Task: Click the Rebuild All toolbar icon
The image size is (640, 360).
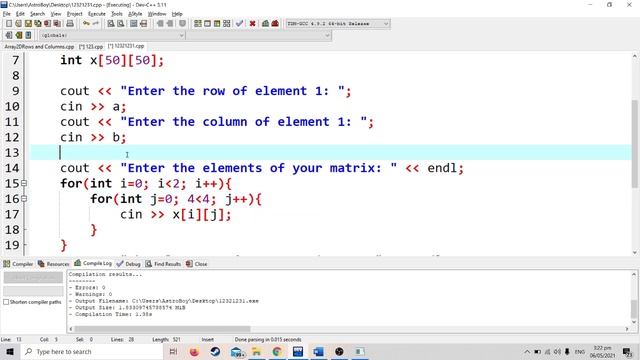Action: (x=227, y=24)
